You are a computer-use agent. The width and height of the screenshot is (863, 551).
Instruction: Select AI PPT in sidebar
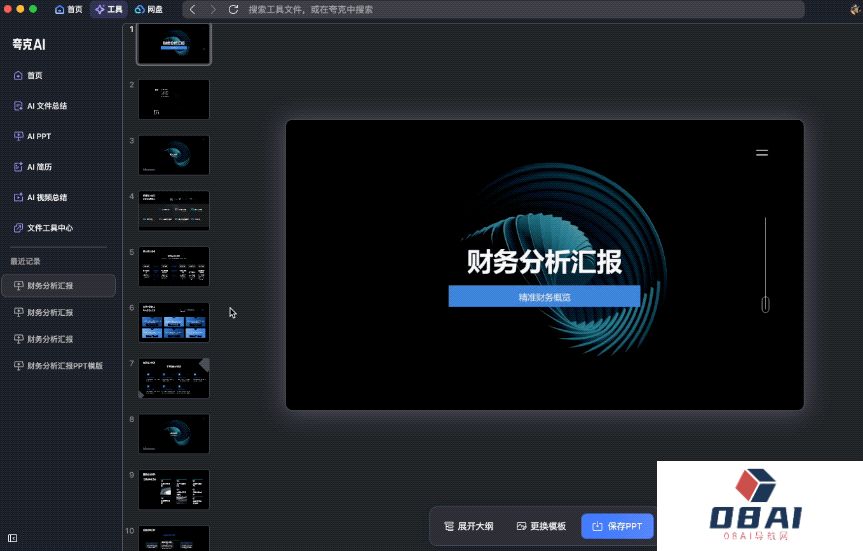39,136
